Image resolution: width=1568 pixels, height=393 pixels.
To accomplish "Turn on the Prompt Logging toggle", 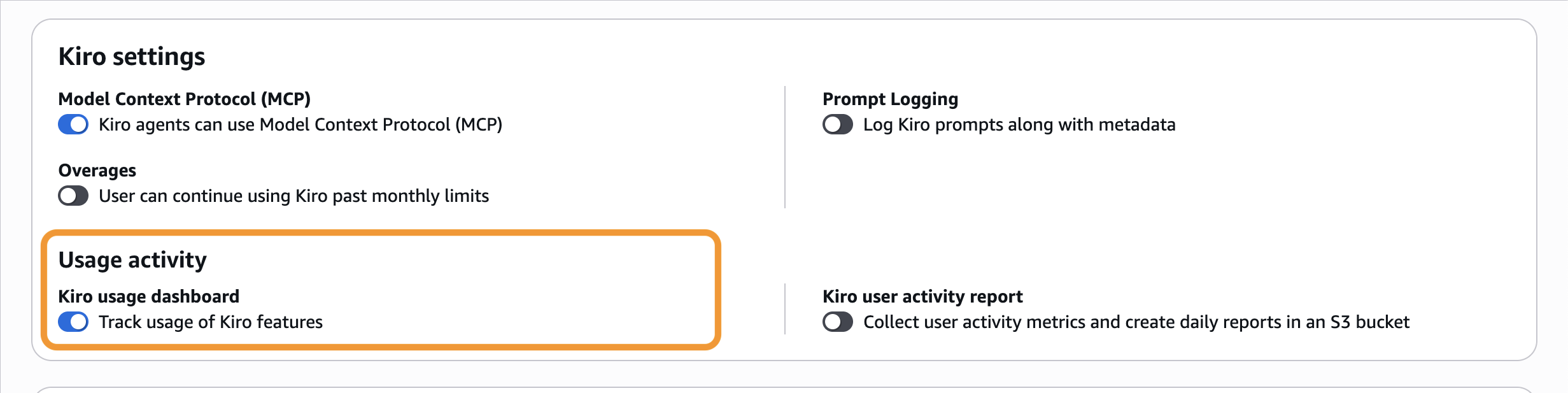I will pyautogui.click(x=837, y=124).
